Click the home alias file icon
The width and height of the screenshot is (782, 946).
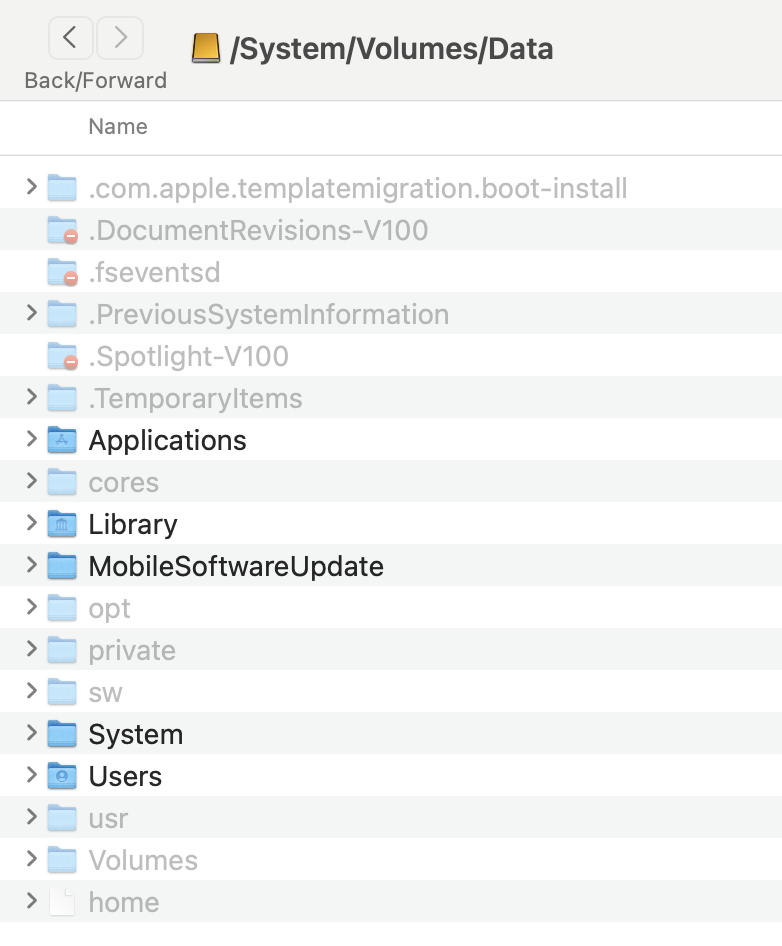point(62,902)
